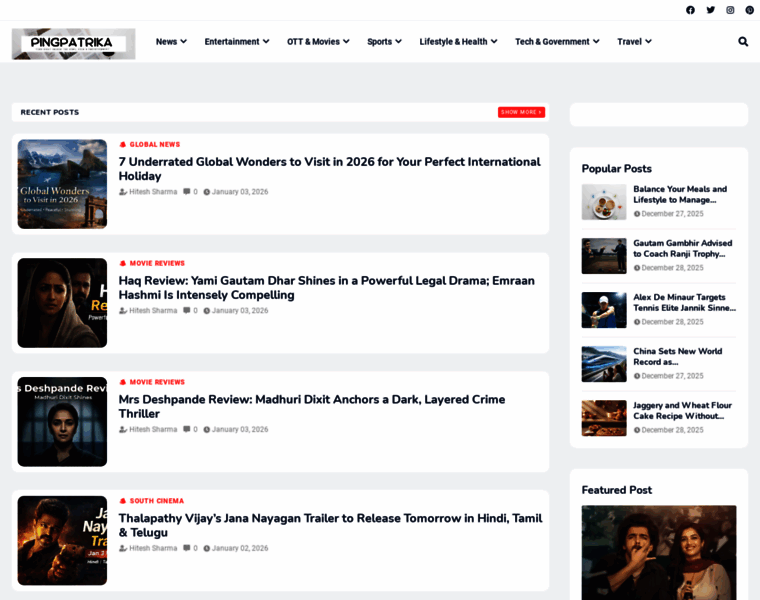Expand the Lifestyle & Health chevron
This screenshot has width=760, height=600.
[x=494, y=42]
